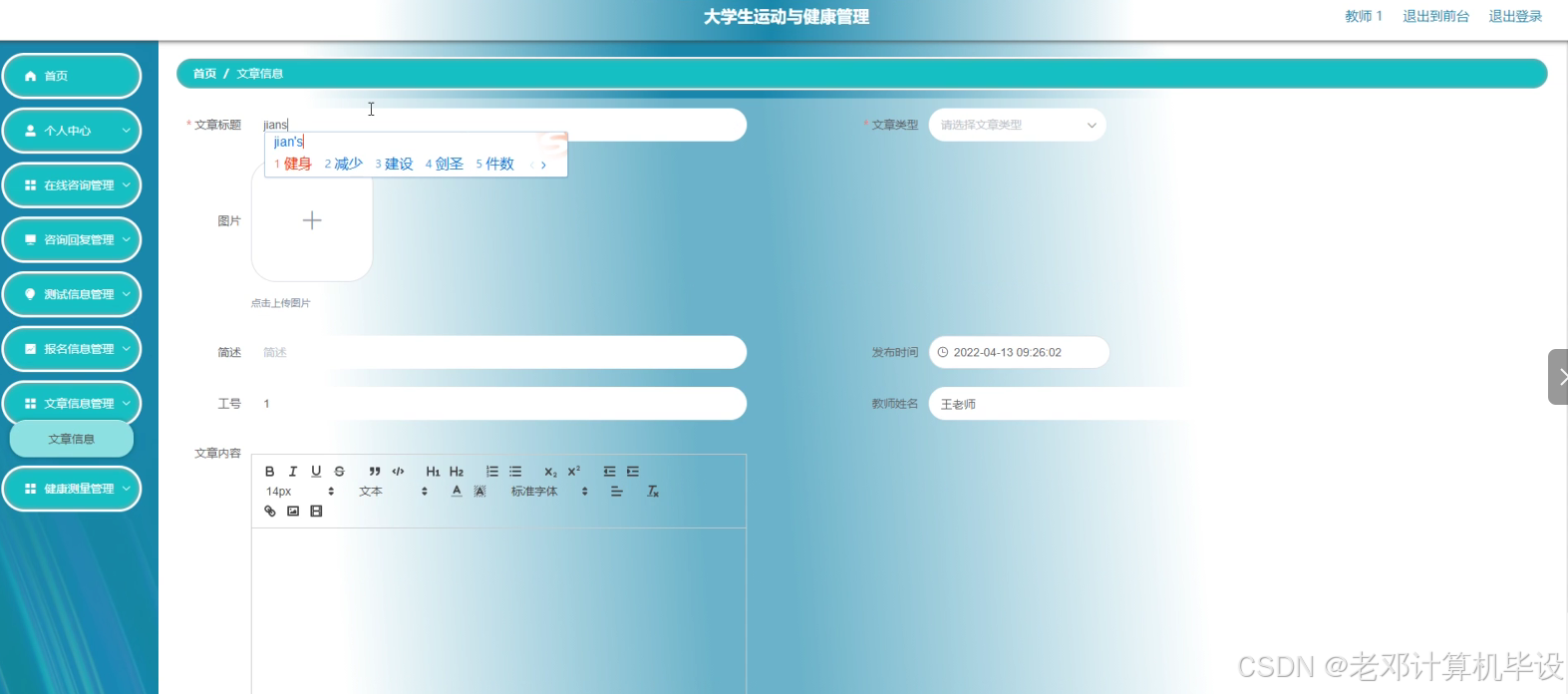
Task: Click the rich text editor content area
Action: (498, 610)
